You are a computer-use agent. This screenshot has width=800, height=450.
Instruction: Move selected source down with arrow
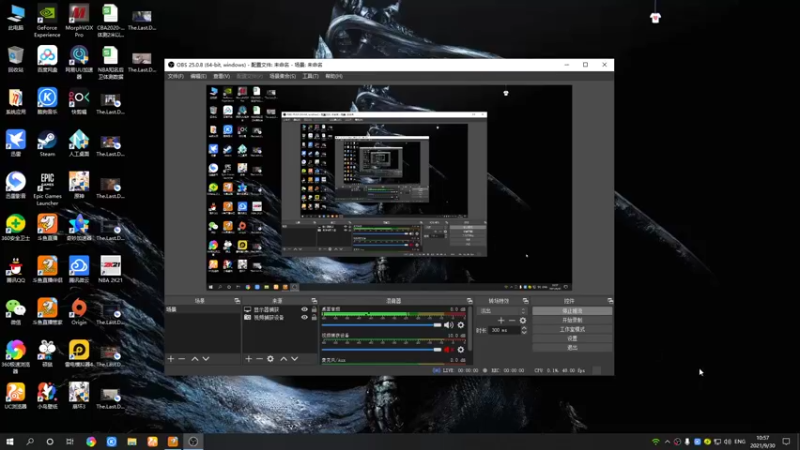294,359
